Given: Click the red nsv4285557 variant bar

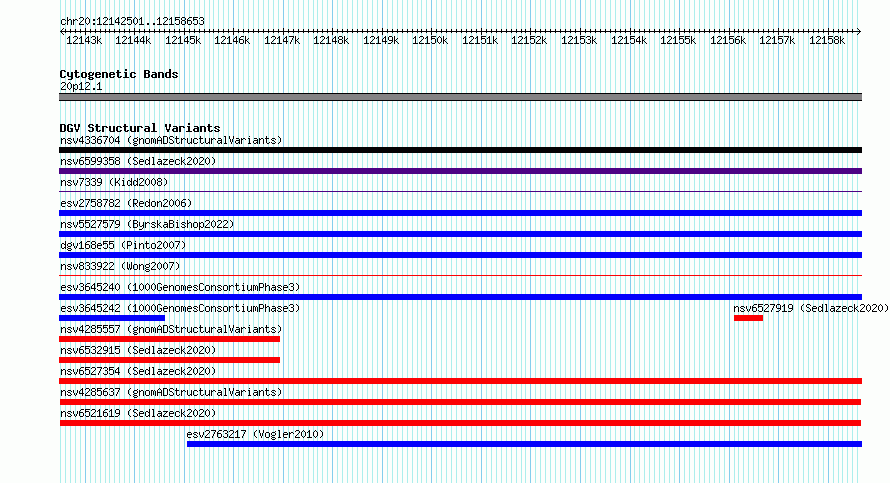Looking at the screenshot, I should tap(170, 339).
